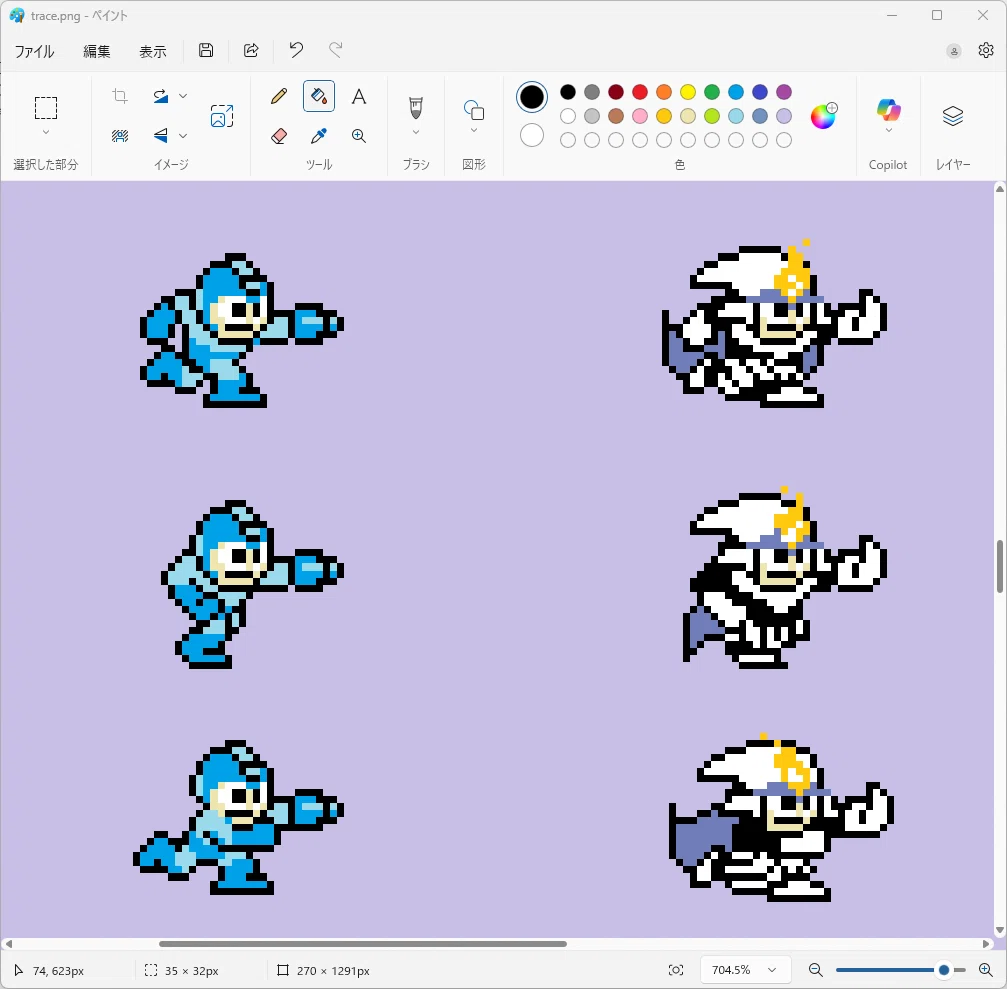Select the Color picker eyedropper tool
1007x989 pixels.
click(319, 136)
